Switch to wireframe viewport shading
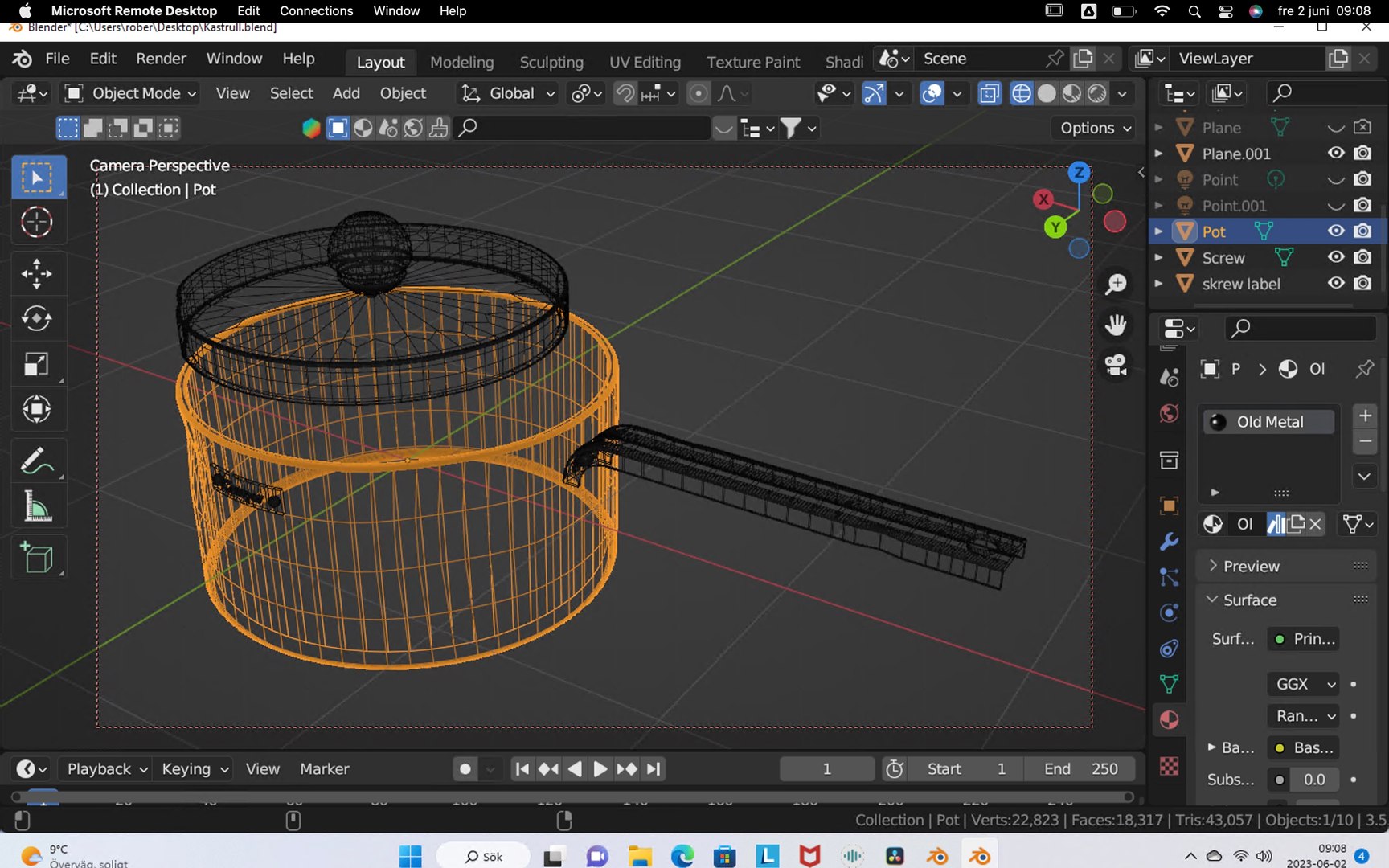The height and width of the screenshot is (868, 1389). pyautogui.click(x=1021, y=93)
